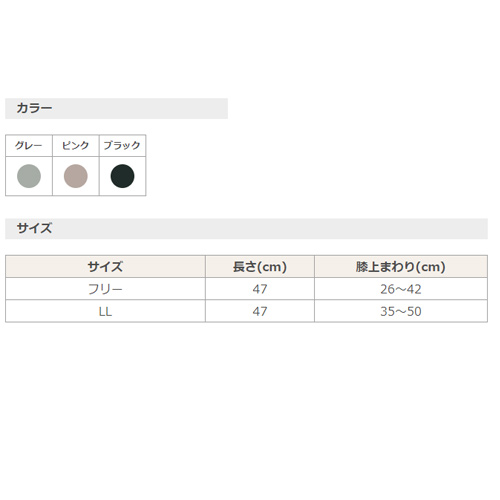Image resolution: width=500 pixels, height=500 pixels.
Task: Click the ブラック color label
Action: (122, 145)
